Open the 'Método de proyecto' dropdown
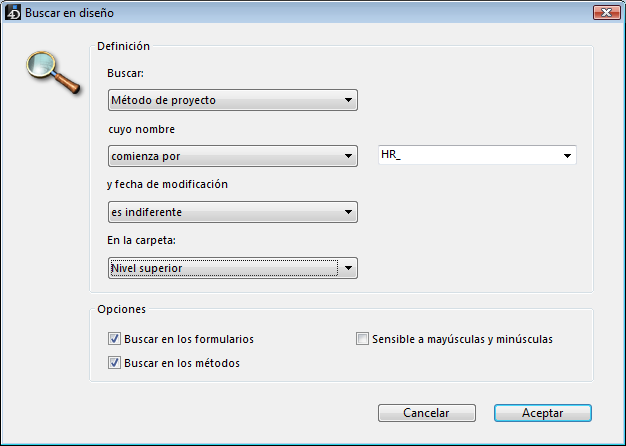This screenshot has height=446, width=626. coord(232,100)
